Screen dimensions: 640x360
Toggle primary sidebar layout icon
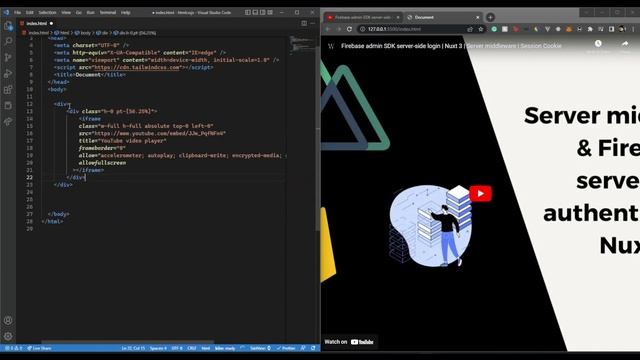[248, 12]
